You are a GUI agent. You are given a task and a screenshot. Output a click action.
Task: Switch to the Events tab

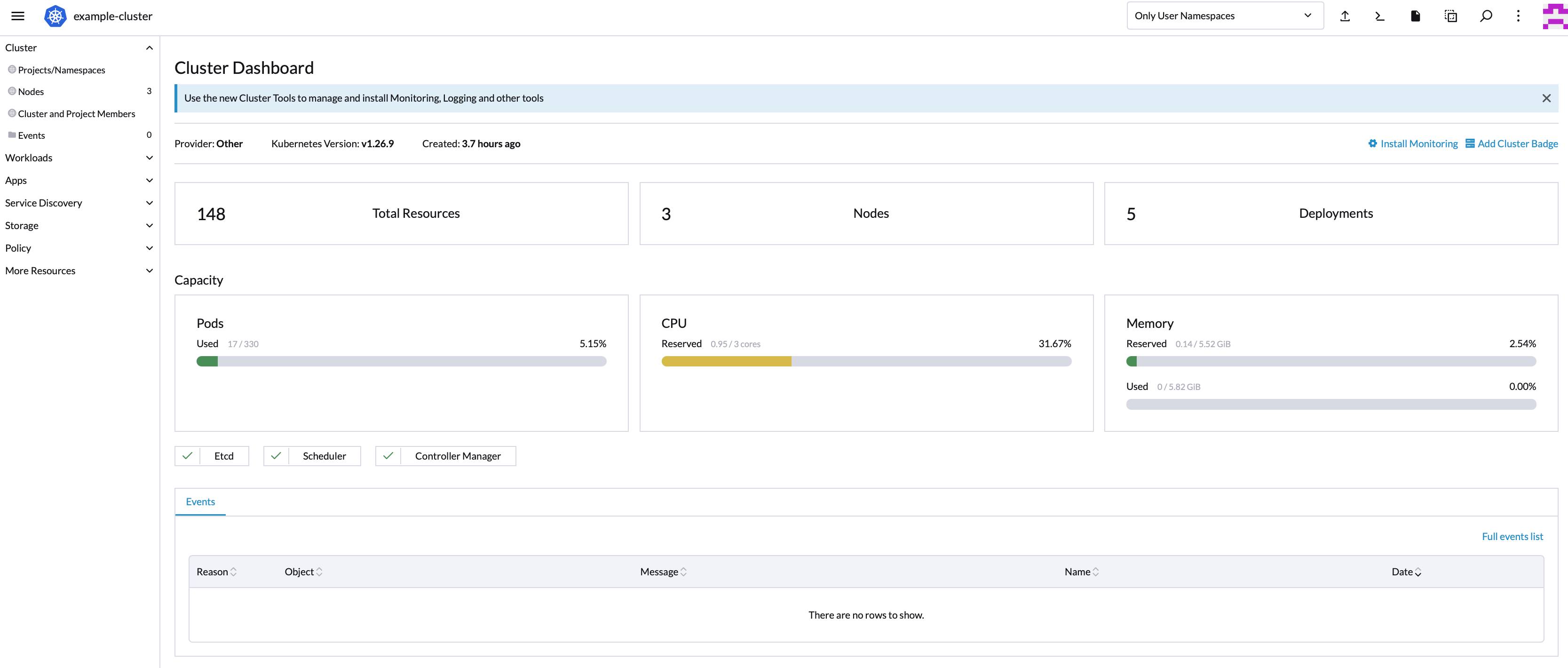(200, 501)
